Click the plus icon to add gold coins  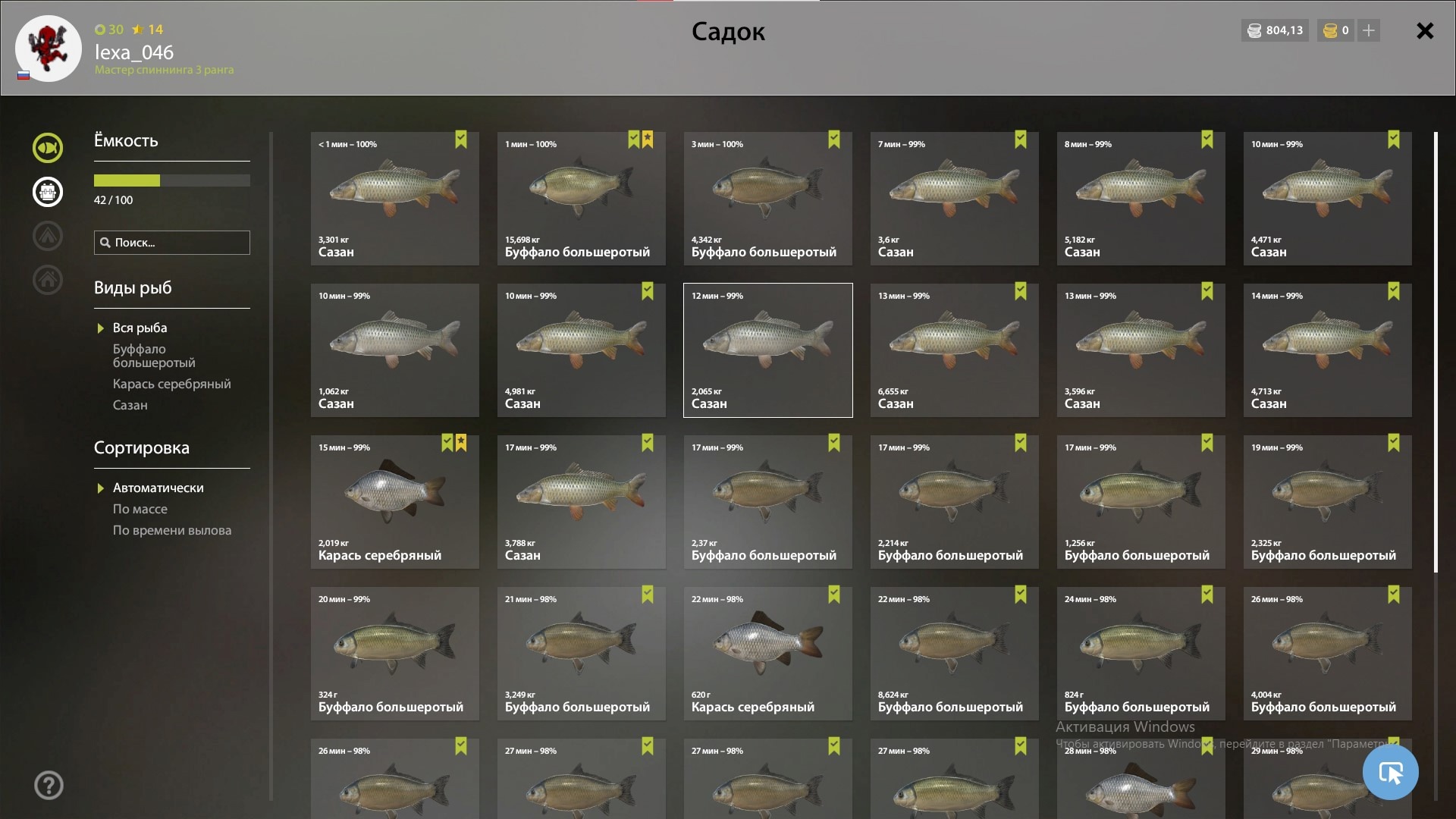point(1369,30)
